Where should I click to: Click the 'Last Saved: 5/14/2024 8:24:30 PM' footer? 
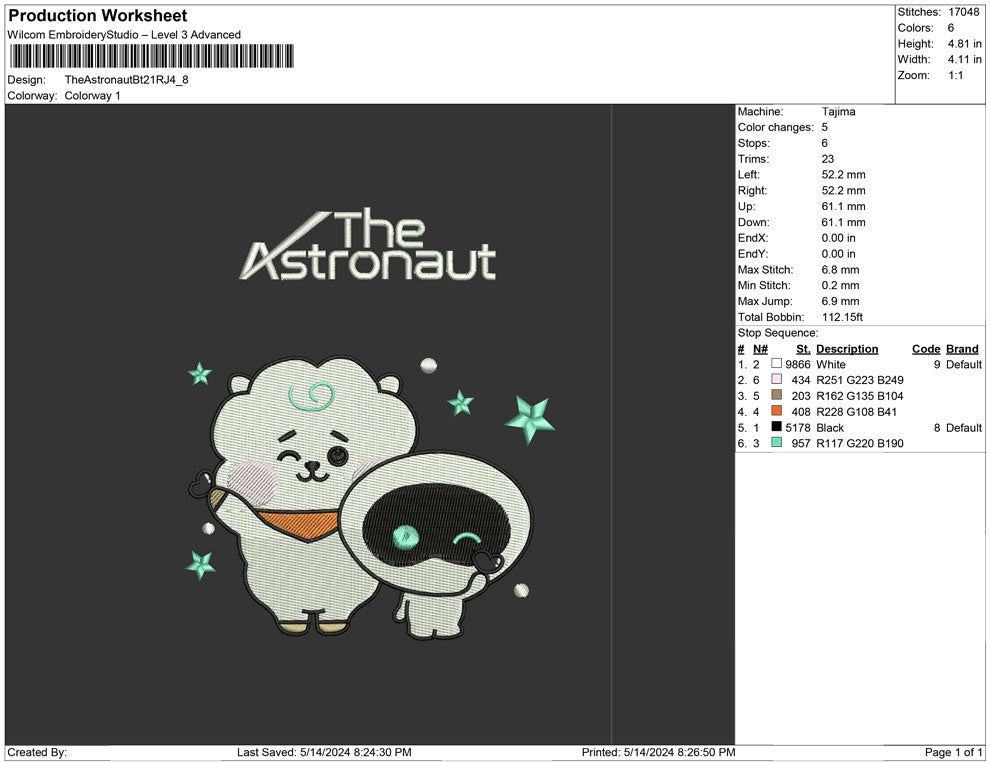click(324, 752)
